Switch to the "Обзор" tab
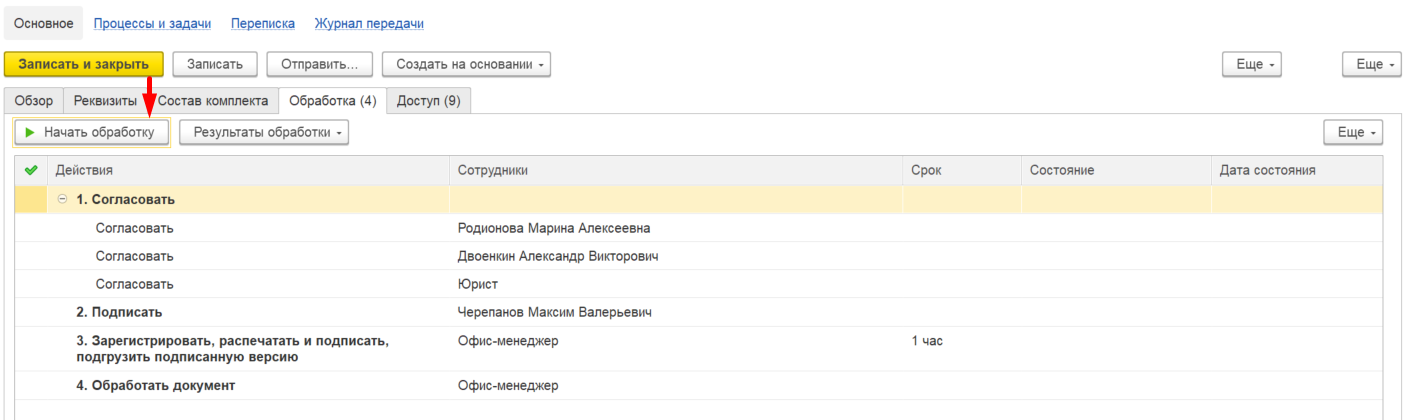This screenshot has width=1411, height=420. click(x=34, y=101)
